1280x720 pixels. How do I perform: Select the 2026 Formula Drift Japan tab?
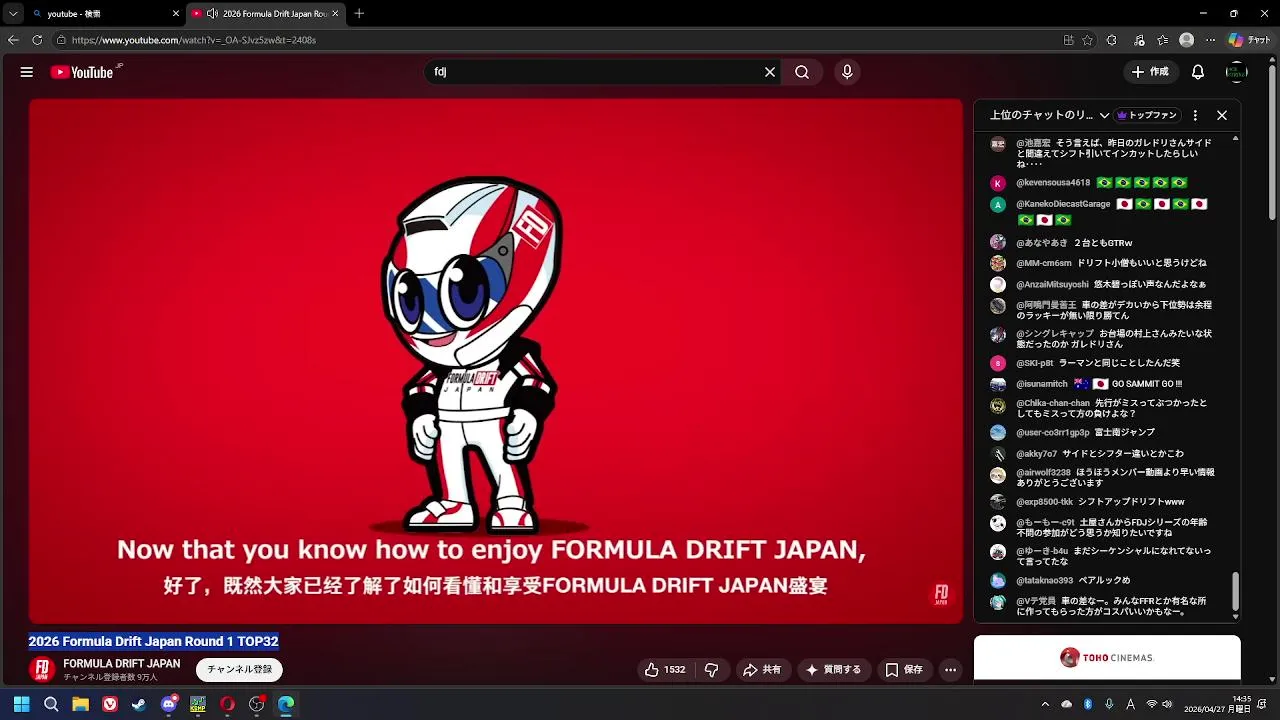coord(265,14)
